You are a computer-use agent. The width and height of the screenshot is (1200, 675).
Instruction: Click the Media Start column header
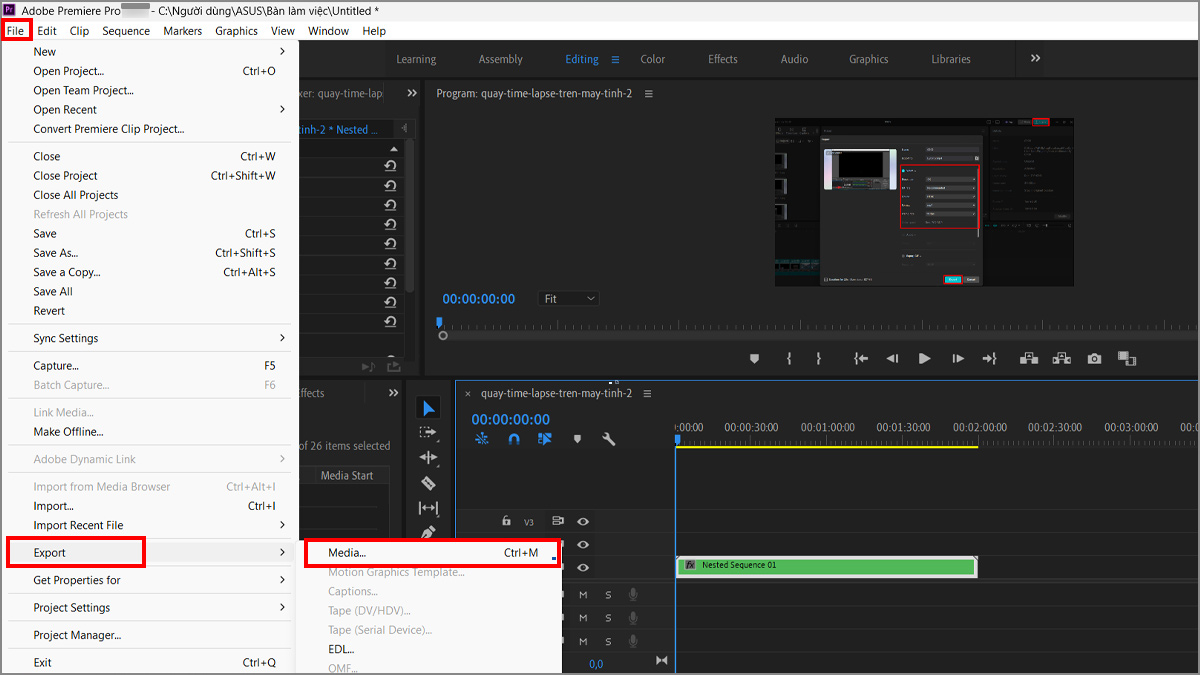click(x=347, y=476)
